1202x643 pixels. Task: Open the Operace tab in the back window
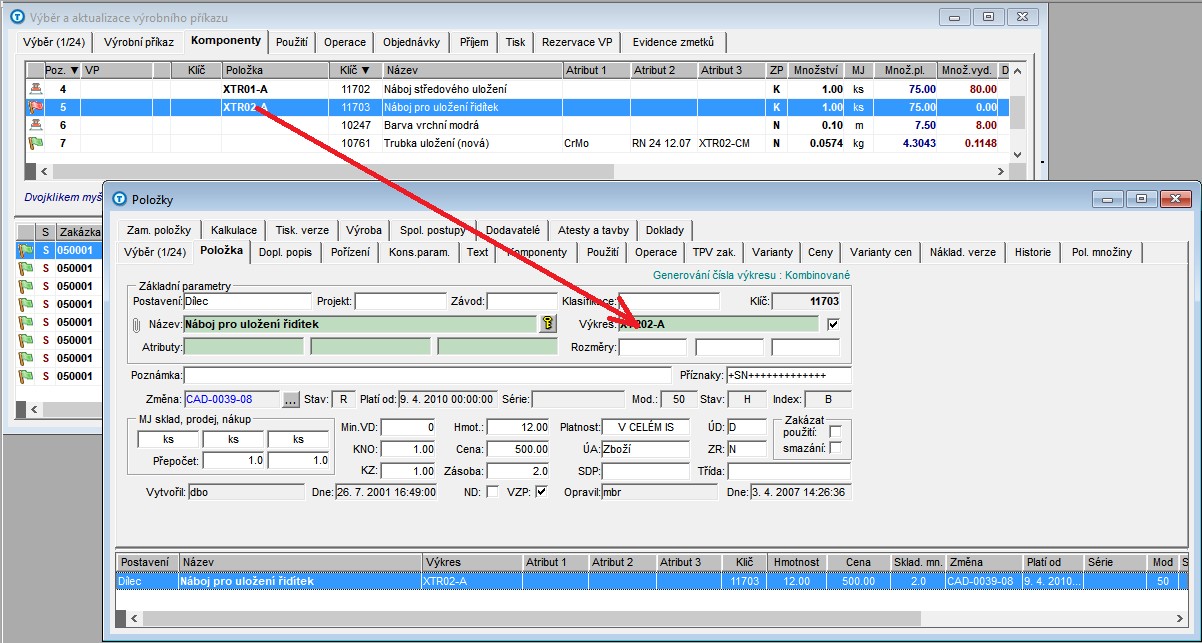344,42
